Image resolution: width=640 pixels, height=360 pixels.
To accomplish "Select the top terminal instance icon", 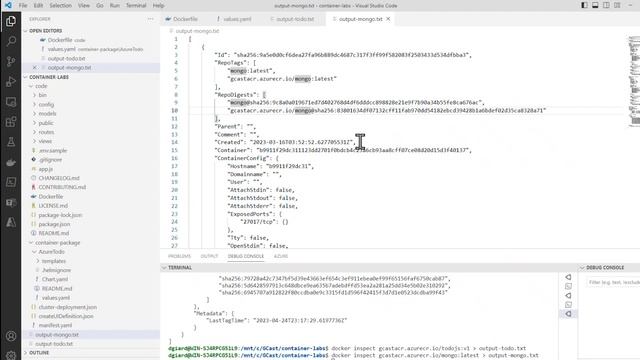I will click(568, 277).
